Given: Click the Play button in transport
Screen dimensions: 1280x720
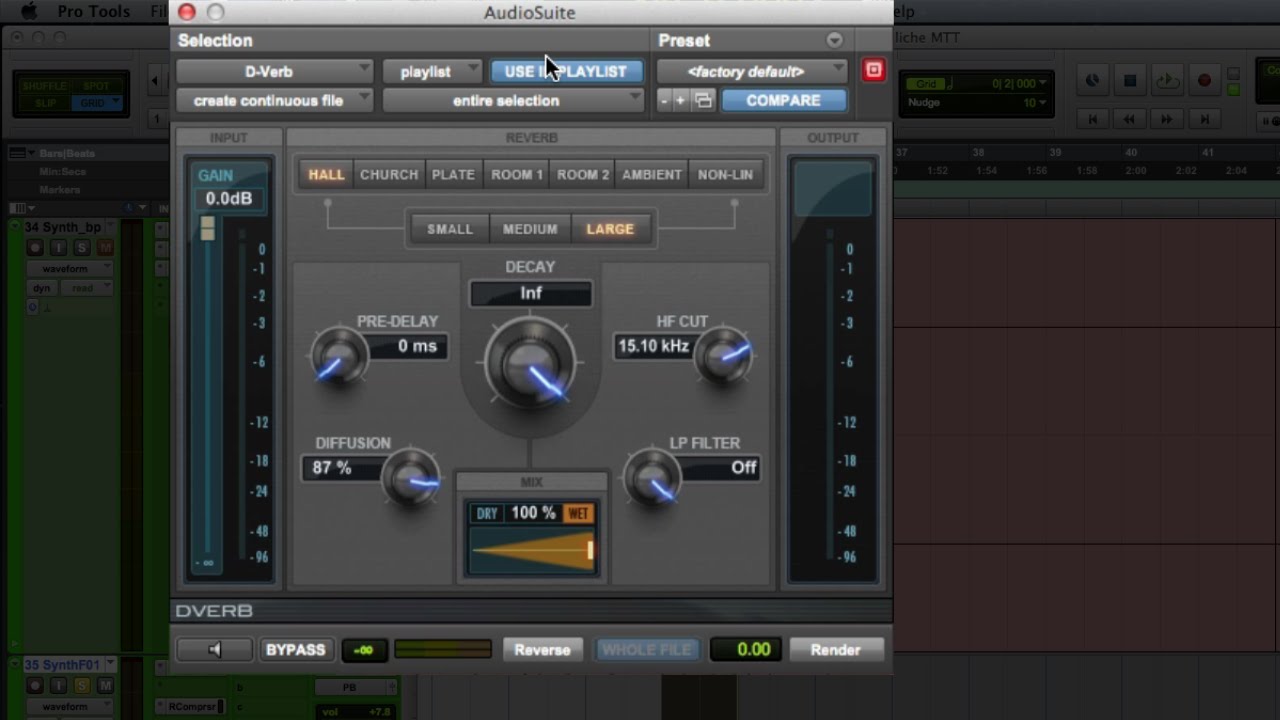Looking at the screenshot, I should (x=1166, y=81).
